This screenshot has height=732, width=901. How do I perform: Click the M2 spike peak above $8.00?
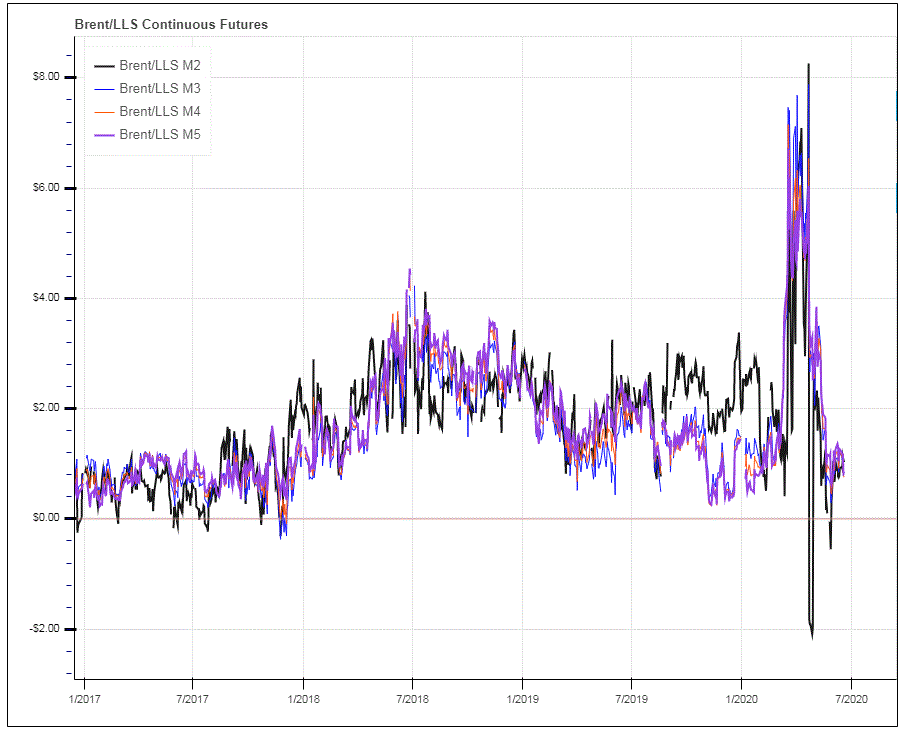click(x=808, y=64)
